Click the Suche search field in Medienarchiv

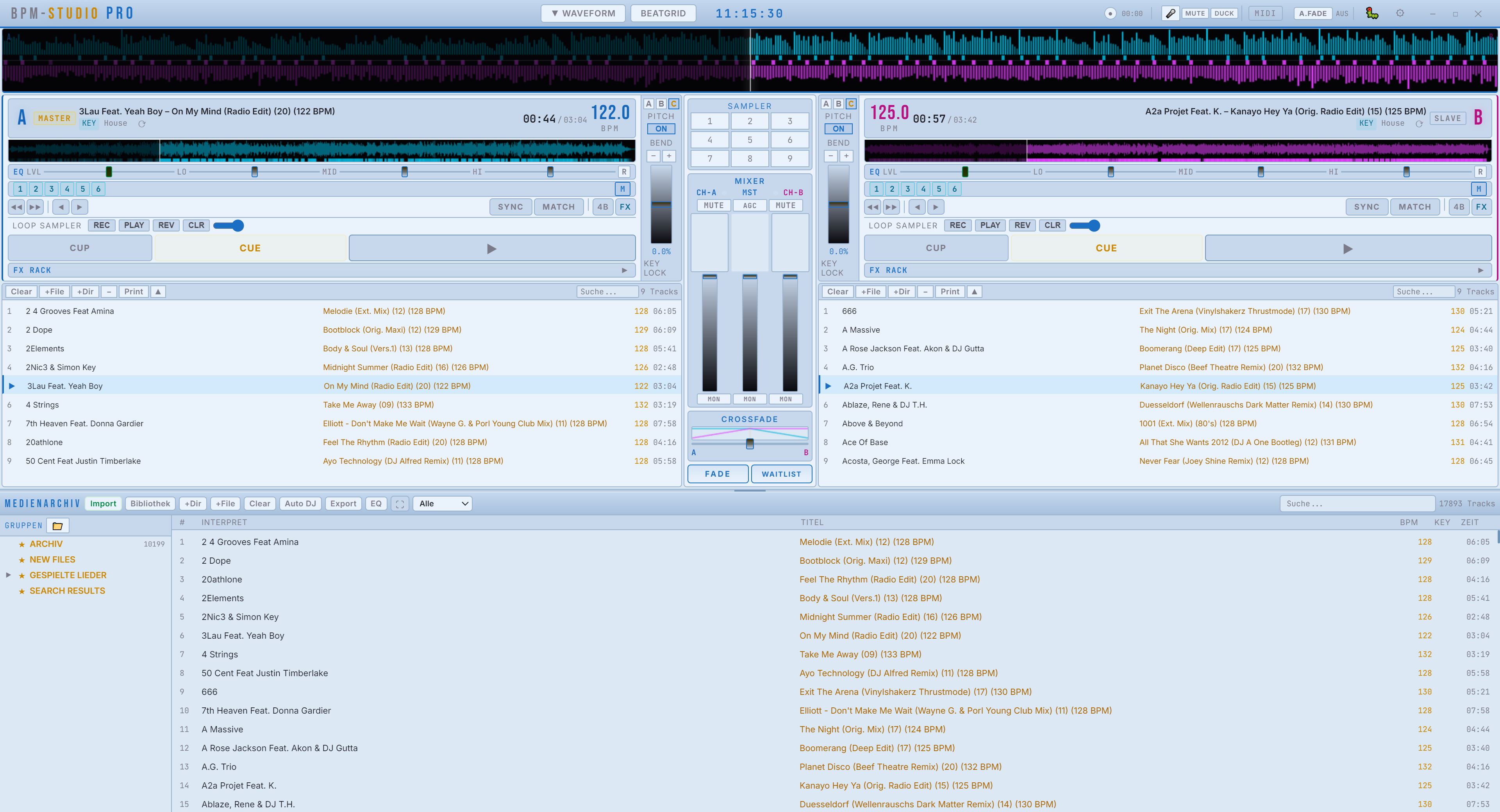point(1358,504)
